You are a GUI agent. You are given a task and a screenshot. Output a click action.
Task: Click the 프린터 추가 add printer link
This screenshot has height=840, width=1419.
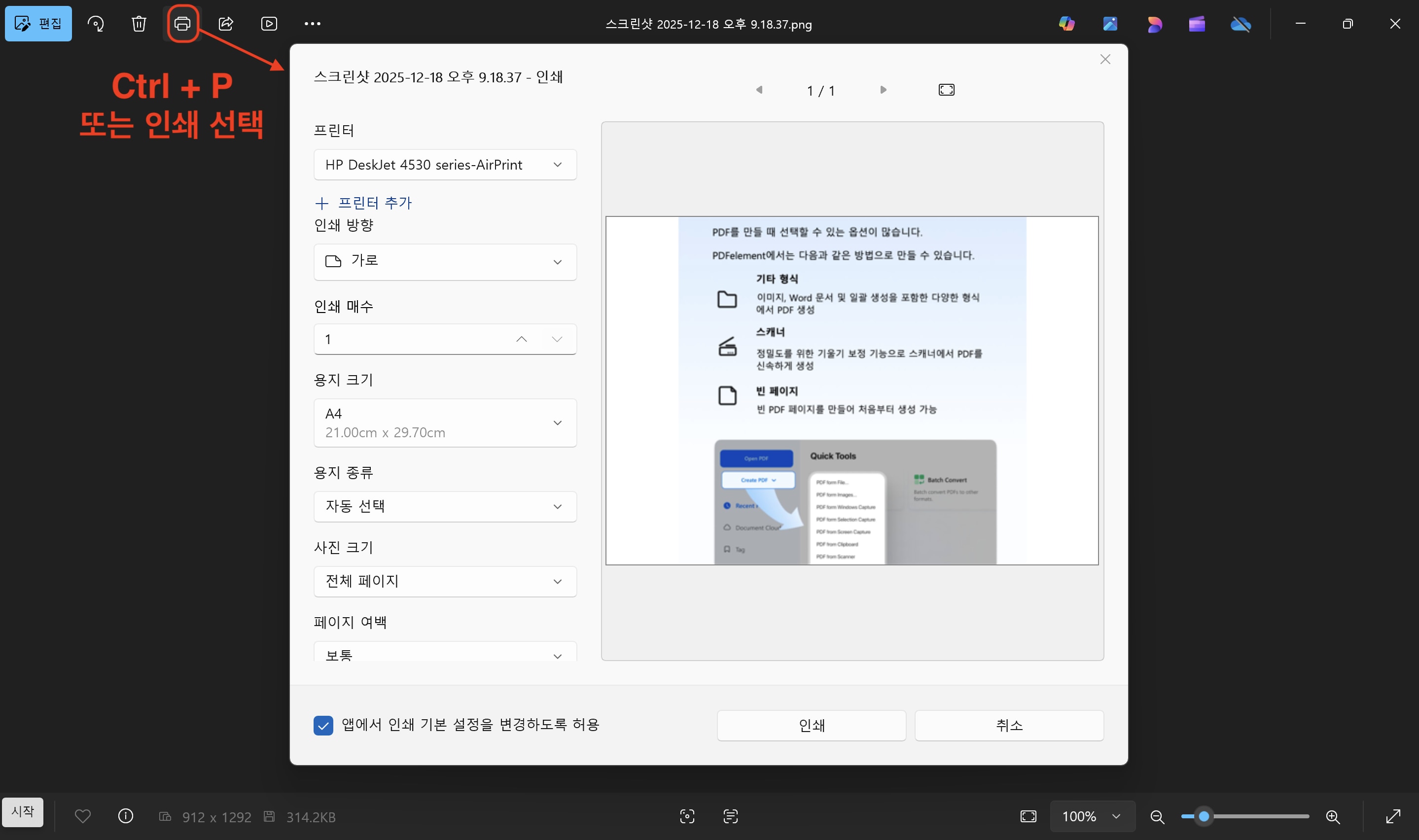[x=363, y=203]
